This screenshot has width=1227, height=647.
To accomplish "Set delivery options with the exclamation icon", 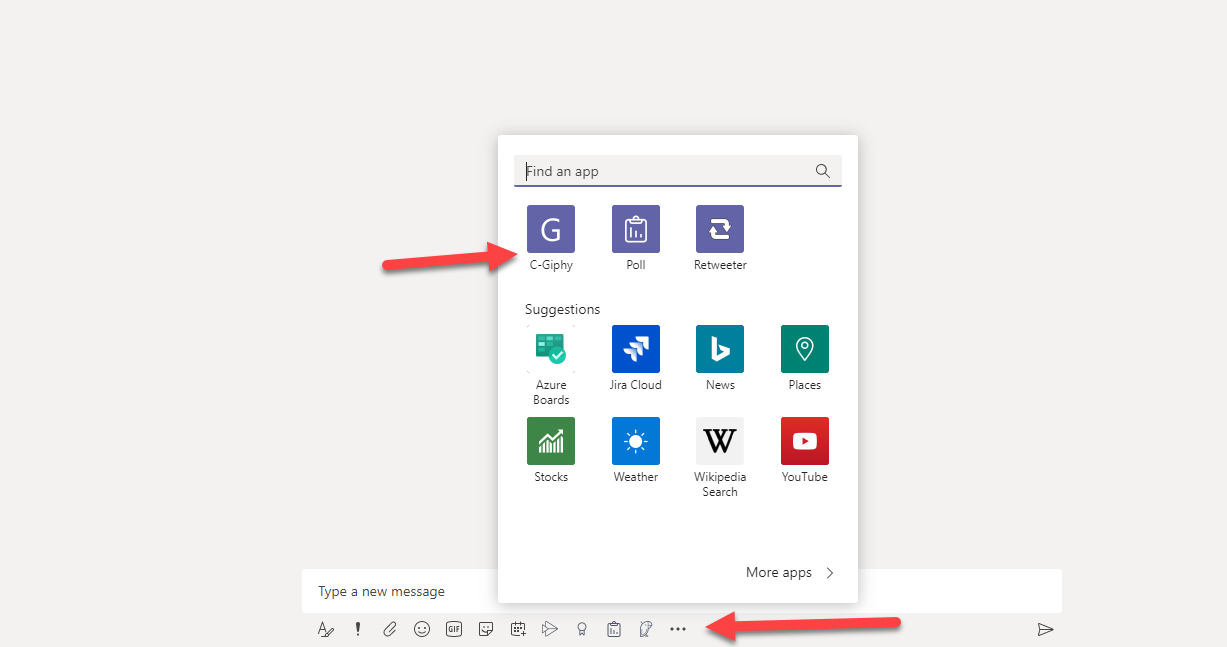I will coord(358,629).
